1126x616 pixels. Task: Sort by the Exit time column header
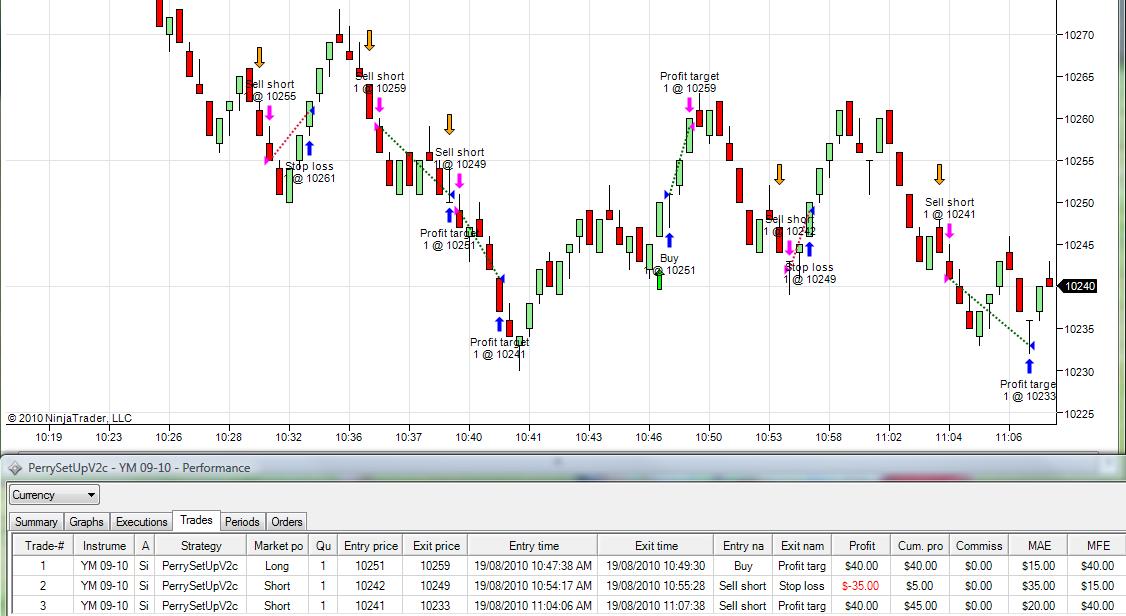pyautogui.click(x=656, y=546)
